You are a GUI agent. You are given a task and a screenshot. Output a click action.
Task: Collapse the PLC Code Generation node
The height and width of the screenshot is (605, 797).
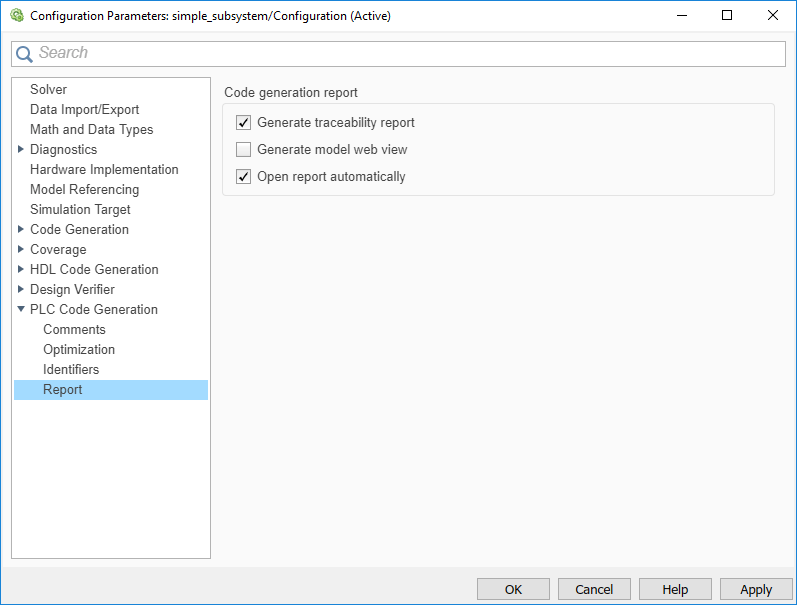pyautogui.click(x=21, y=309)
